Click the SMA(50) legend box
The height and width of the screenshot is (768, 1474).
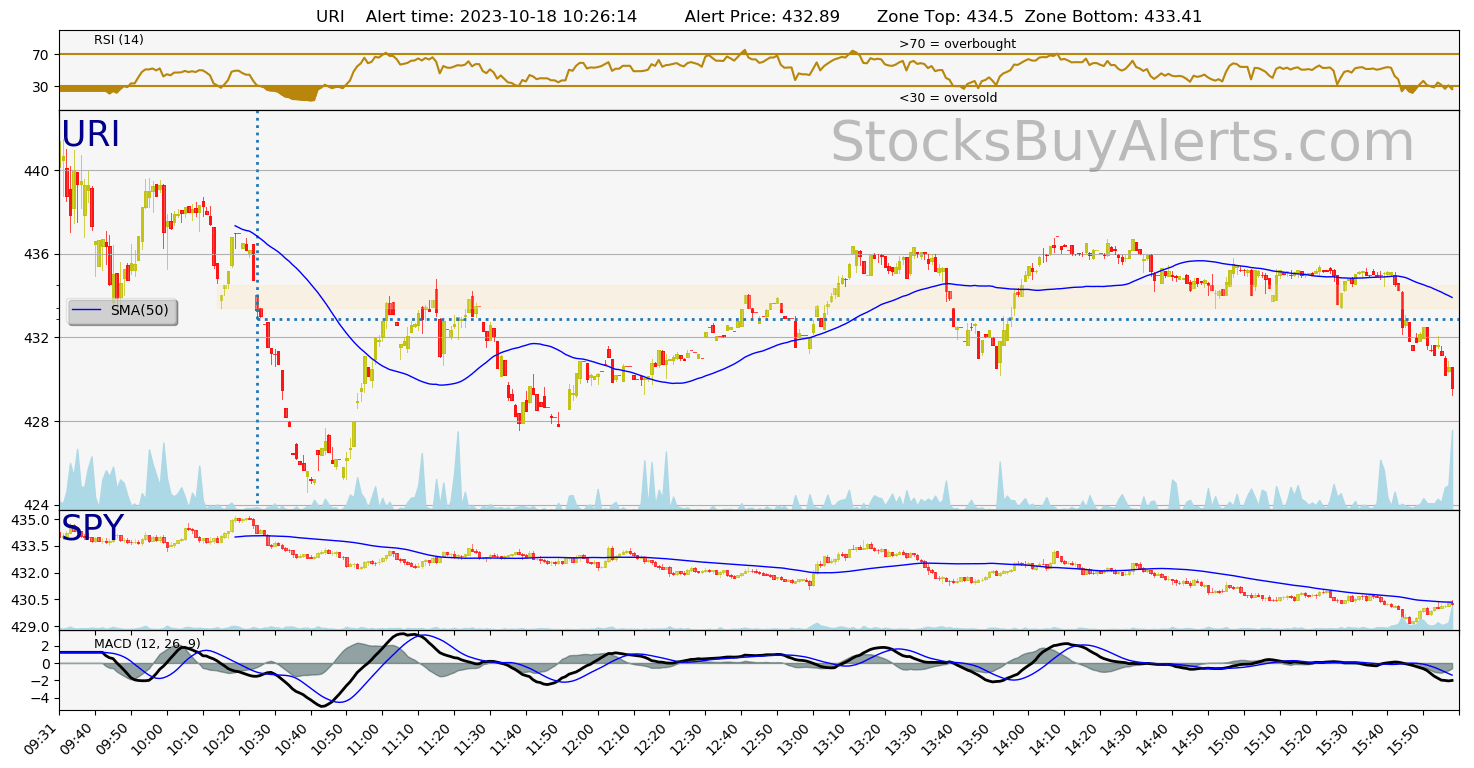click(122, 312)
